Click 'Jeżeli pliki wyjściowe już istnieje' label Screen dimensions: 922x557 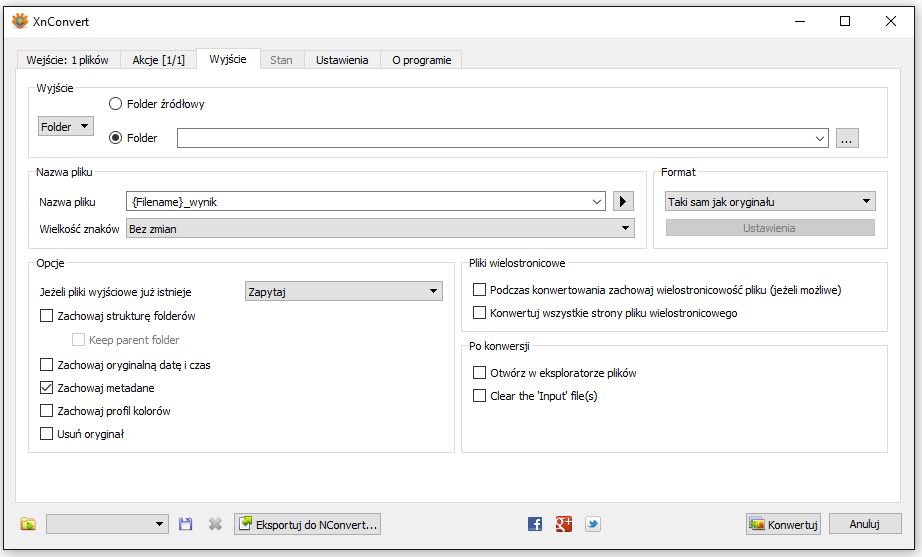click(x=115, y=292)
